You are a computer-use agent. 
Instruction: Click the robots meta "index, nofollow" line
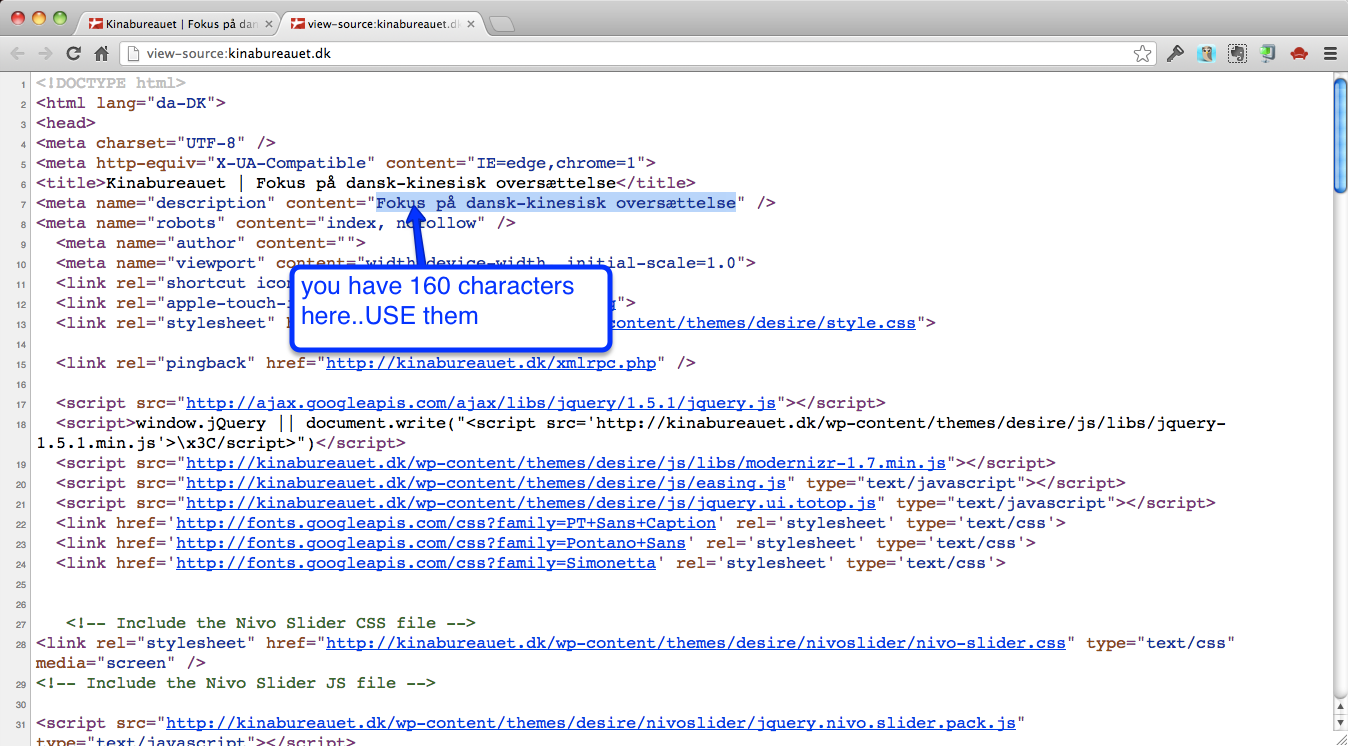[276, 223]
